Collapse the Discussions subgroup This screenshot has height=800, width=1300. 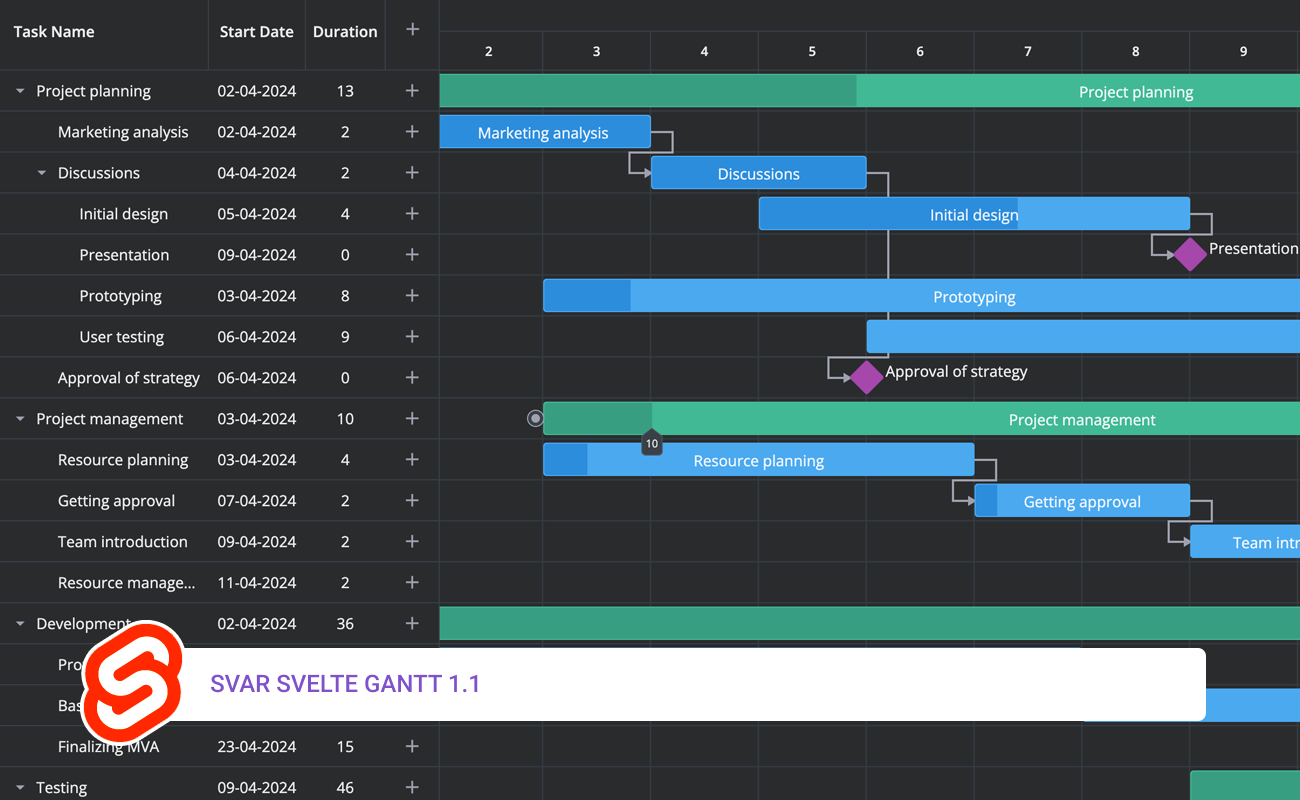(42, 173)
